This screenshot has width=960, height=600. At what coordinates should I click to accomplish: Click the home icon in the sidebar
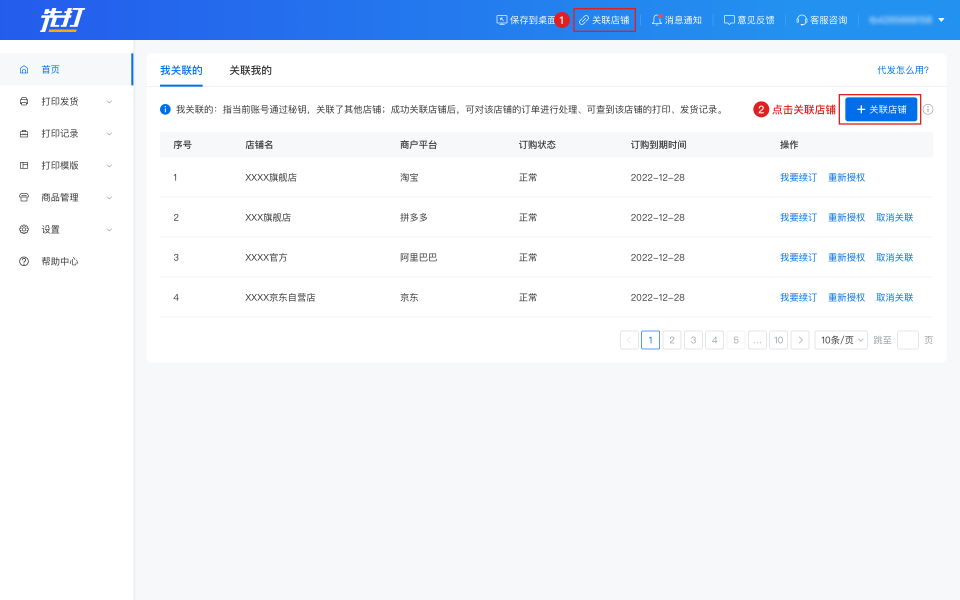point(24,69)
